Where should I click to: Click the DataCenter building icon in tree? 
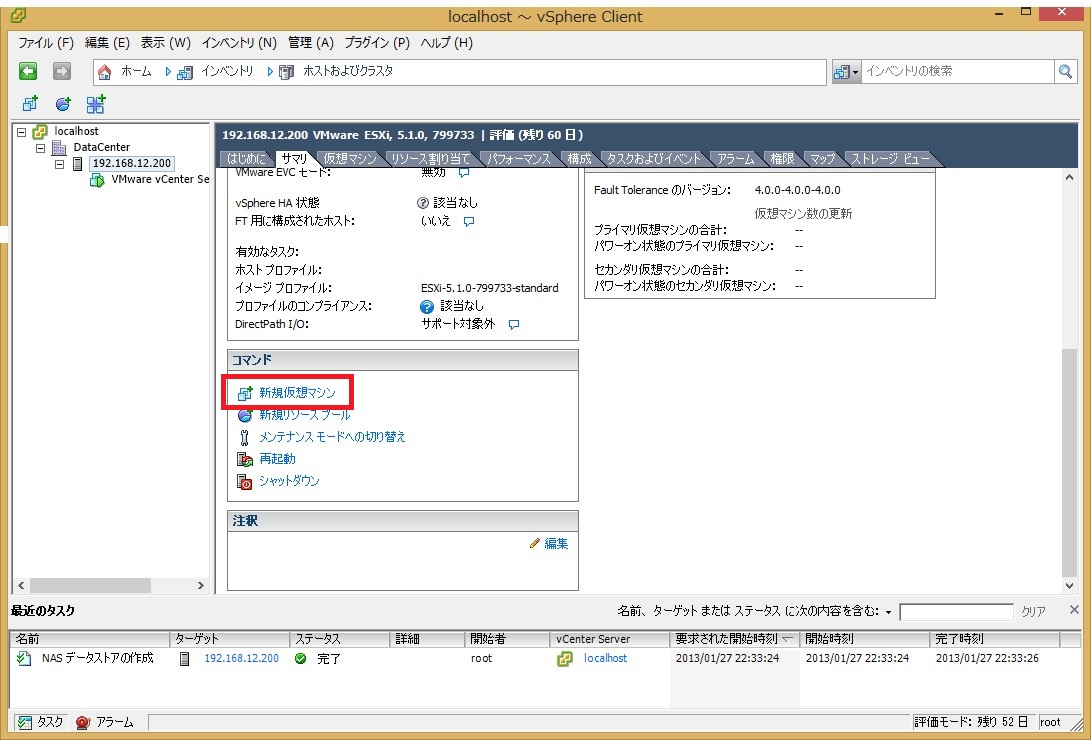(60, 147)
